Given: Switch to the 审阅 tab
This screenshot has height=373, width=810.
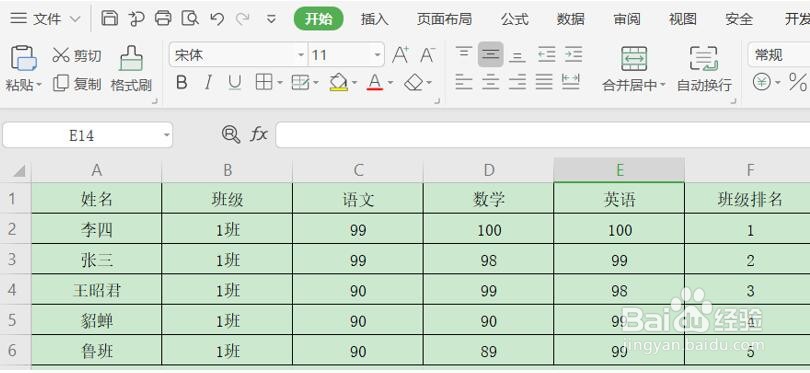Looking at the screenshot, I should 627,19.
